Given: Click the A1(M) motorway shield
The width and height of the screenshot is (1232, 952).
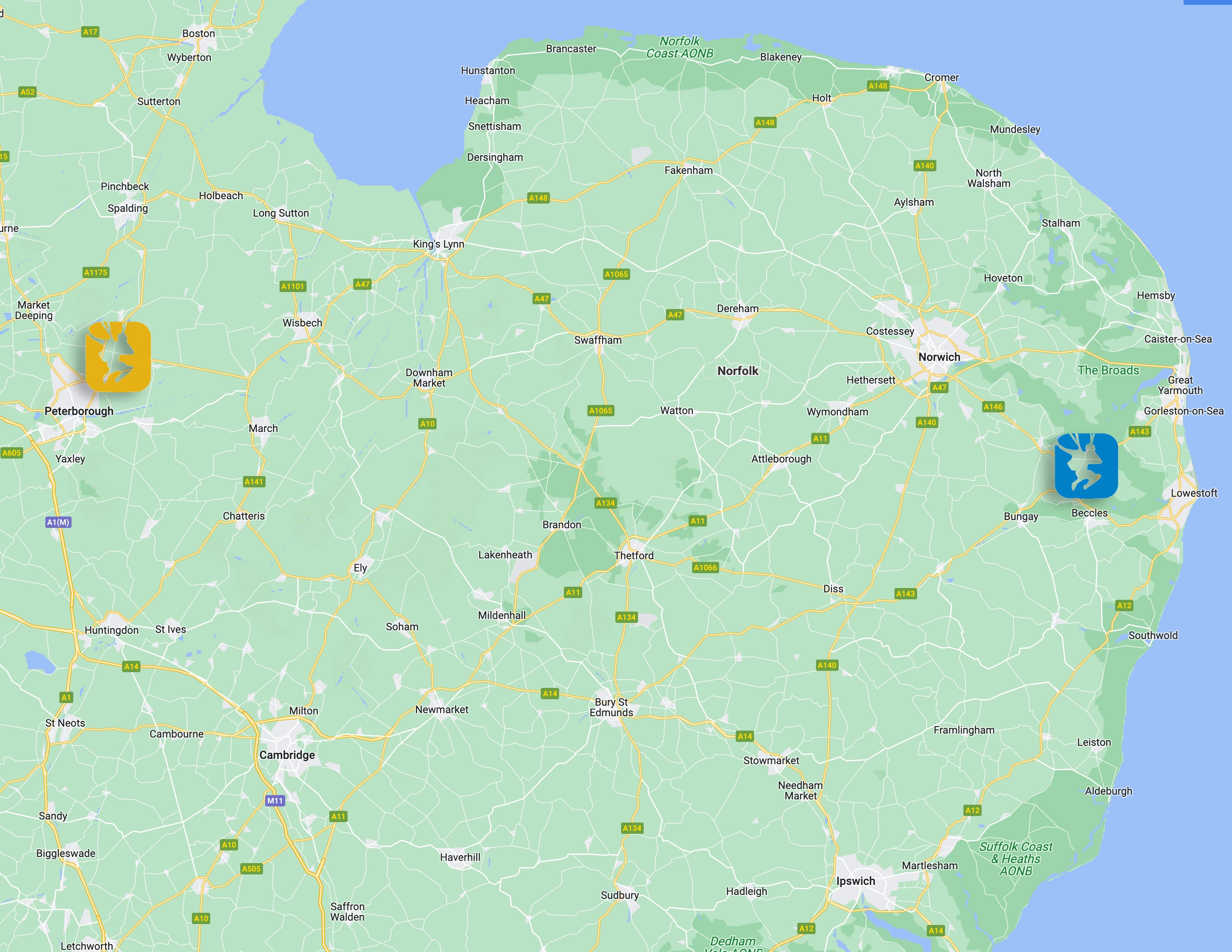Looking at the screenshot, I should point(58,522).
